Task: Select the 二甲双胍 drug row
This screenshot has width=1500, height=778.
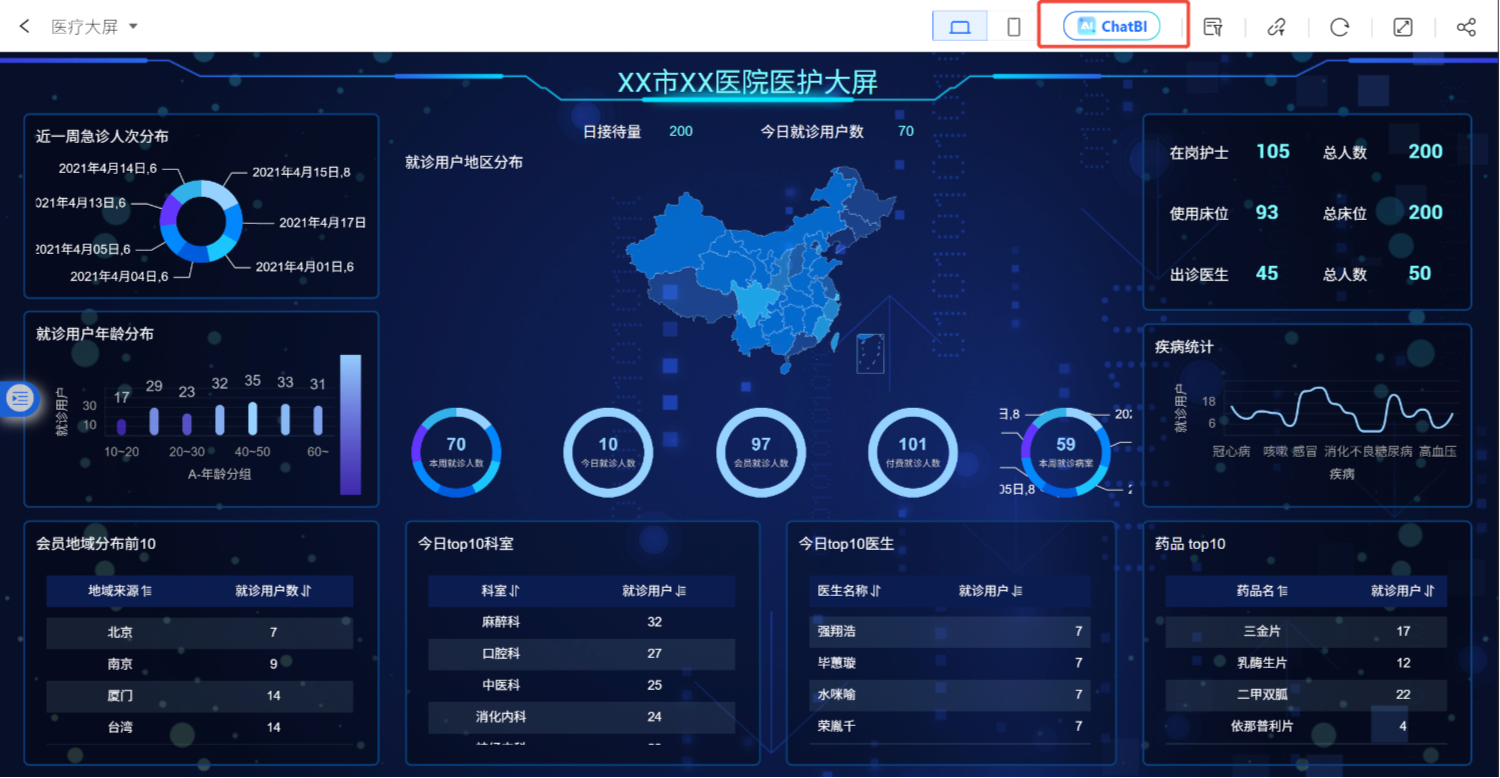Action: 1306,694
